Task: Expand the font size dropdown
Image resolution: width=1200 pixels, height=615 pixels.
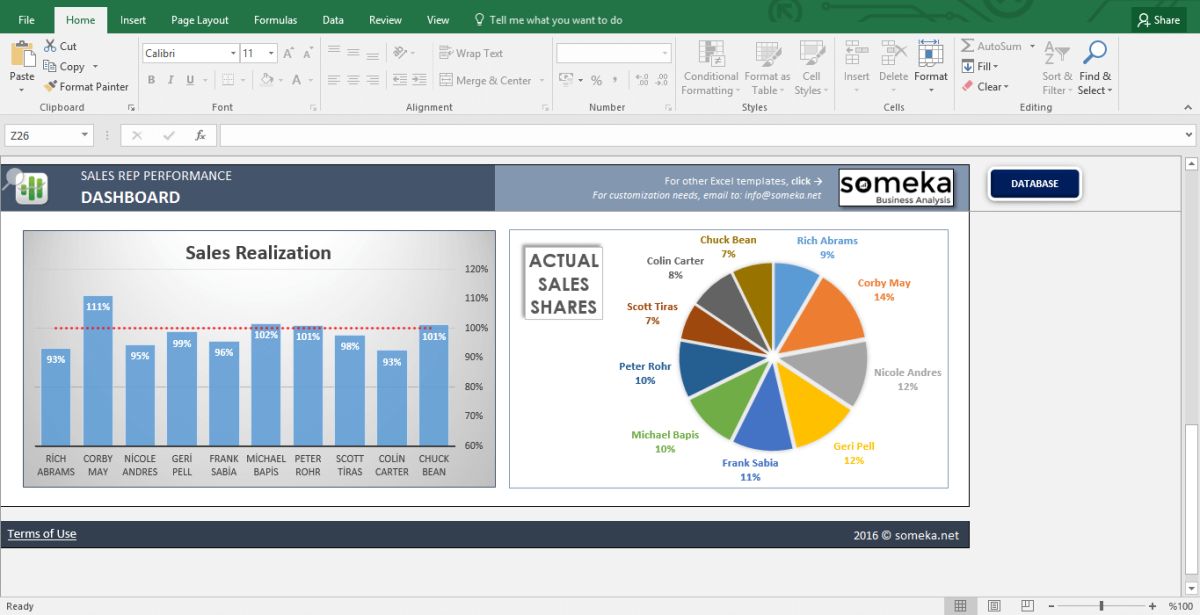Action: click(x=272, y=52)
